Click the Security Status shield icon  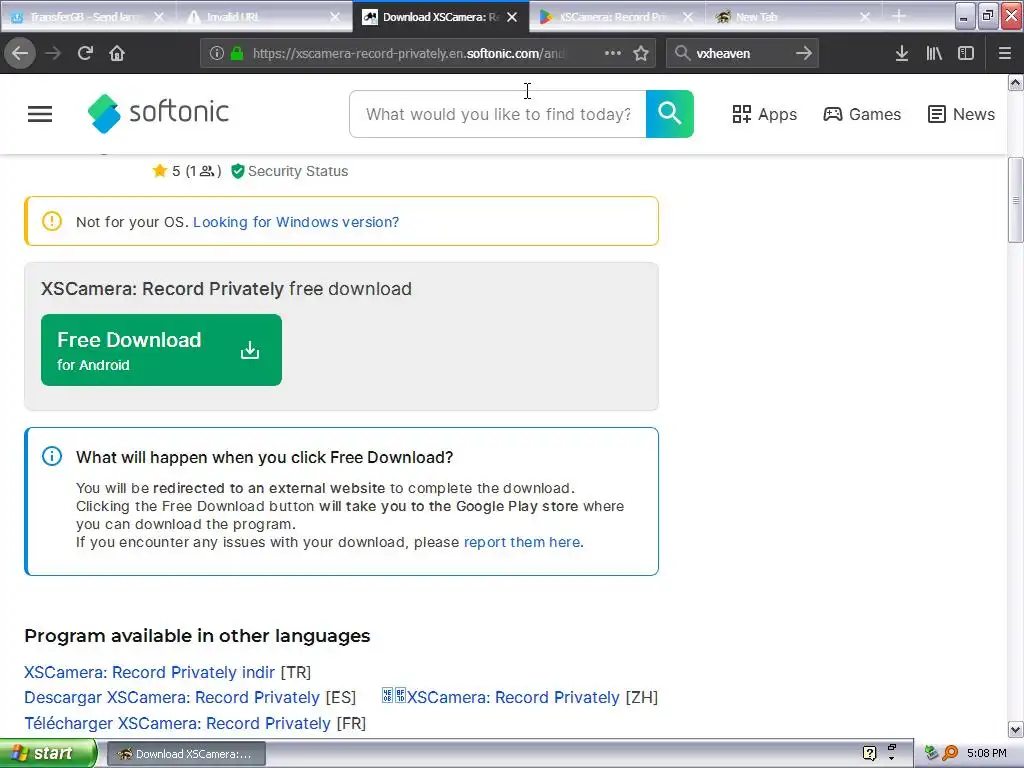[238, 171]
